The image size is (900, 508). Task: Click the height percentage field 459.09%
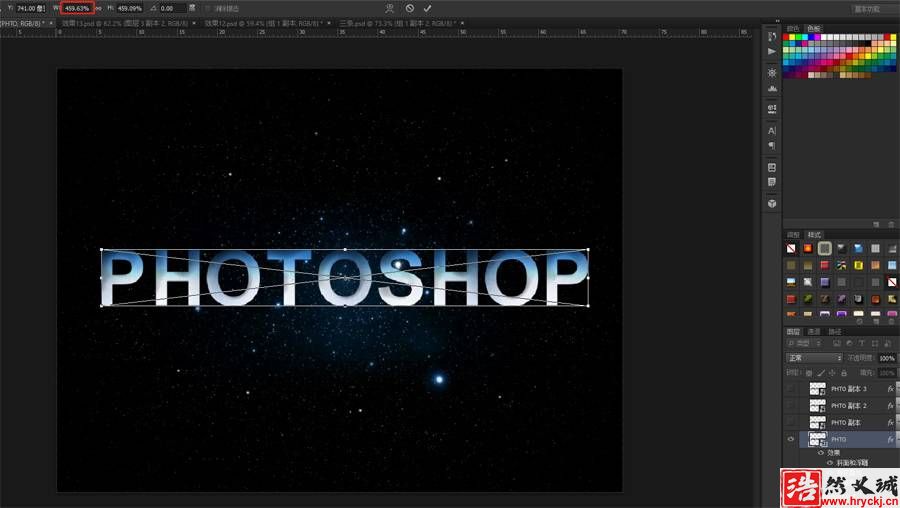130,8
